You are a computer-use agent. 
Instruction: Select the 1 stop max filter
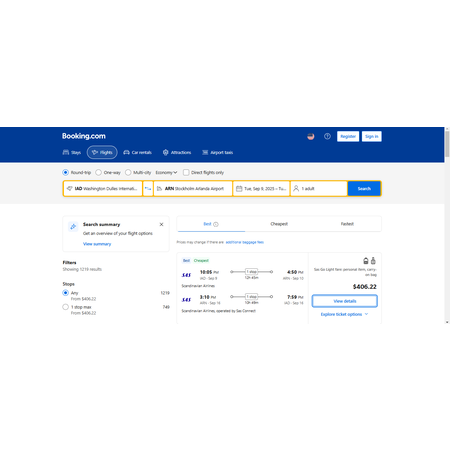65,307
